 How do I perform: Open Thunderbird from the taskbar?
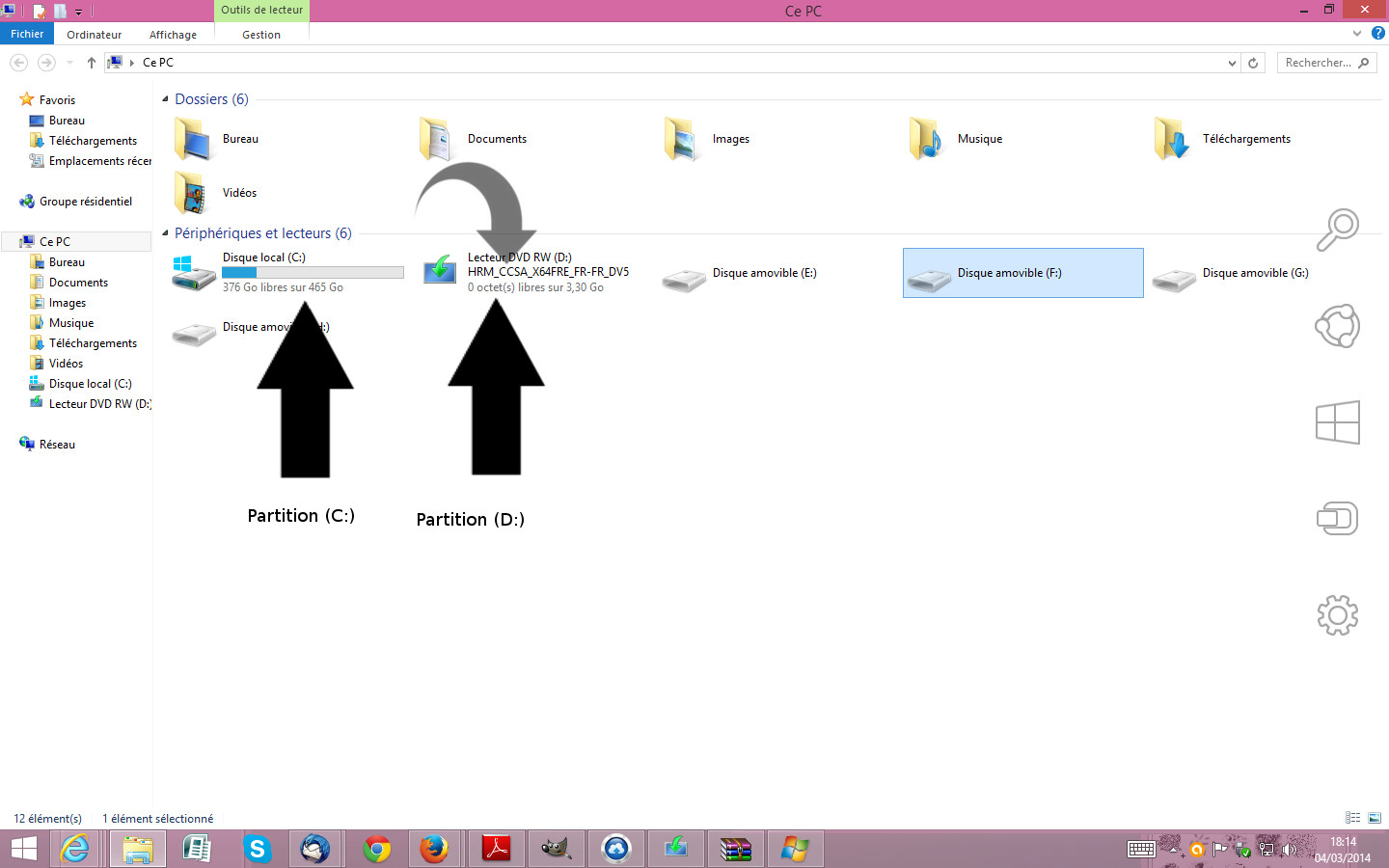[x=315, y=849]
